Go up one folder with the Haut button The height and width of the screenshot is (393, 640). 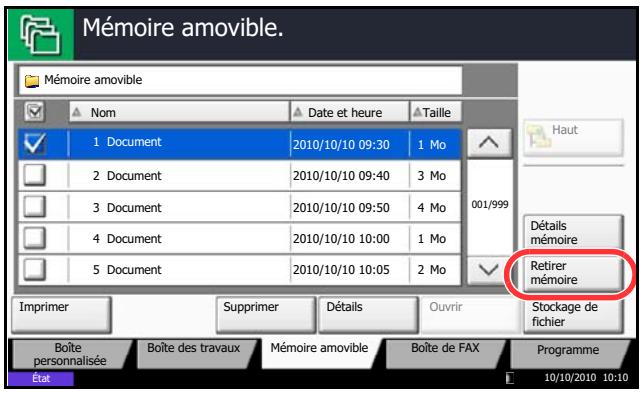click(x=573, y=138)
